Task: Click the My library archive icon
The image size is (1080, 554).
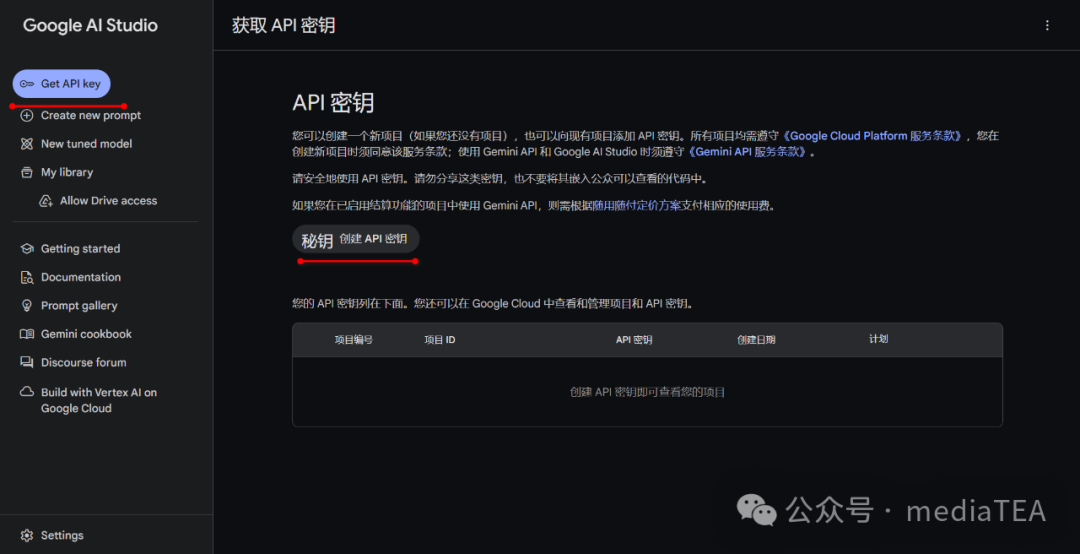Action: point(27,172)
